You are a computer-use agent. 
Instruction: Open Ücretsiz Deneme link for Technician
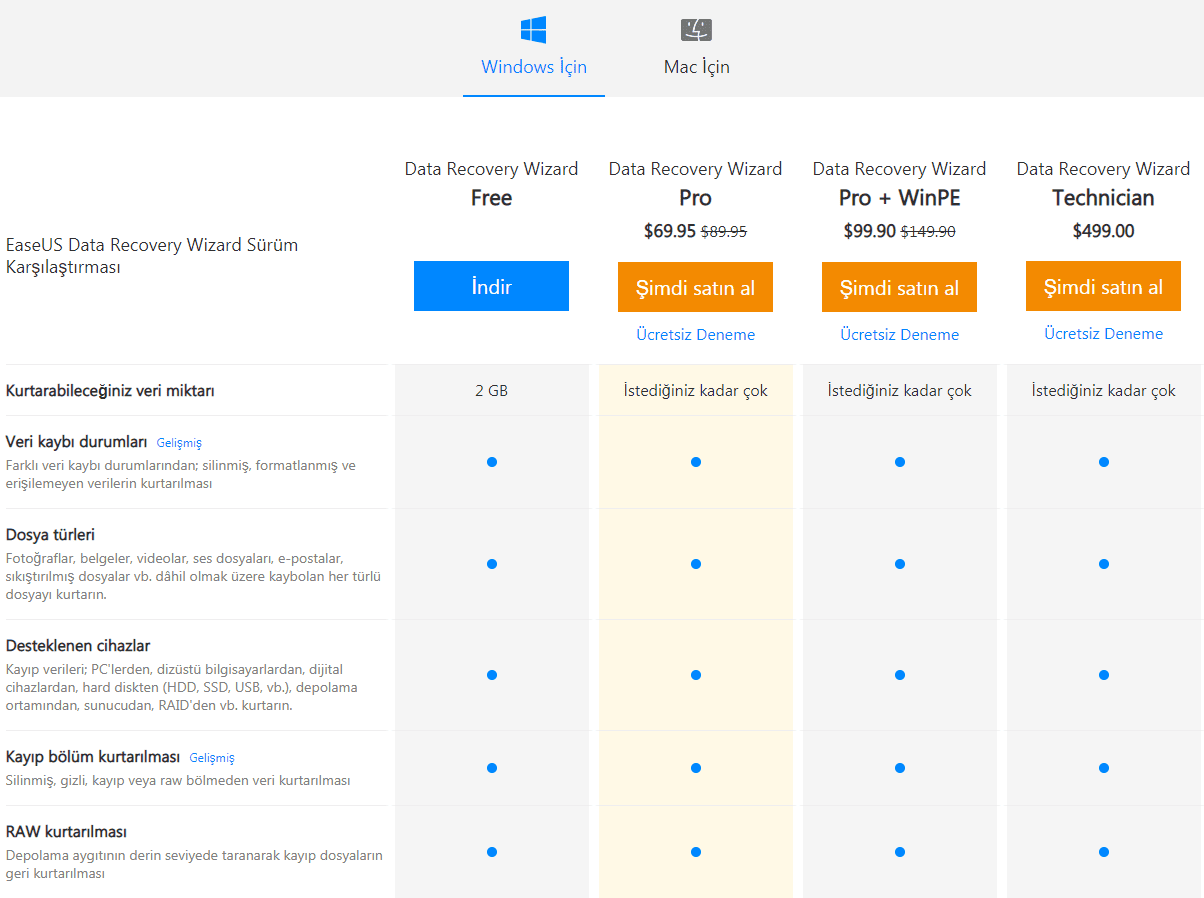tap(1103, 334)
